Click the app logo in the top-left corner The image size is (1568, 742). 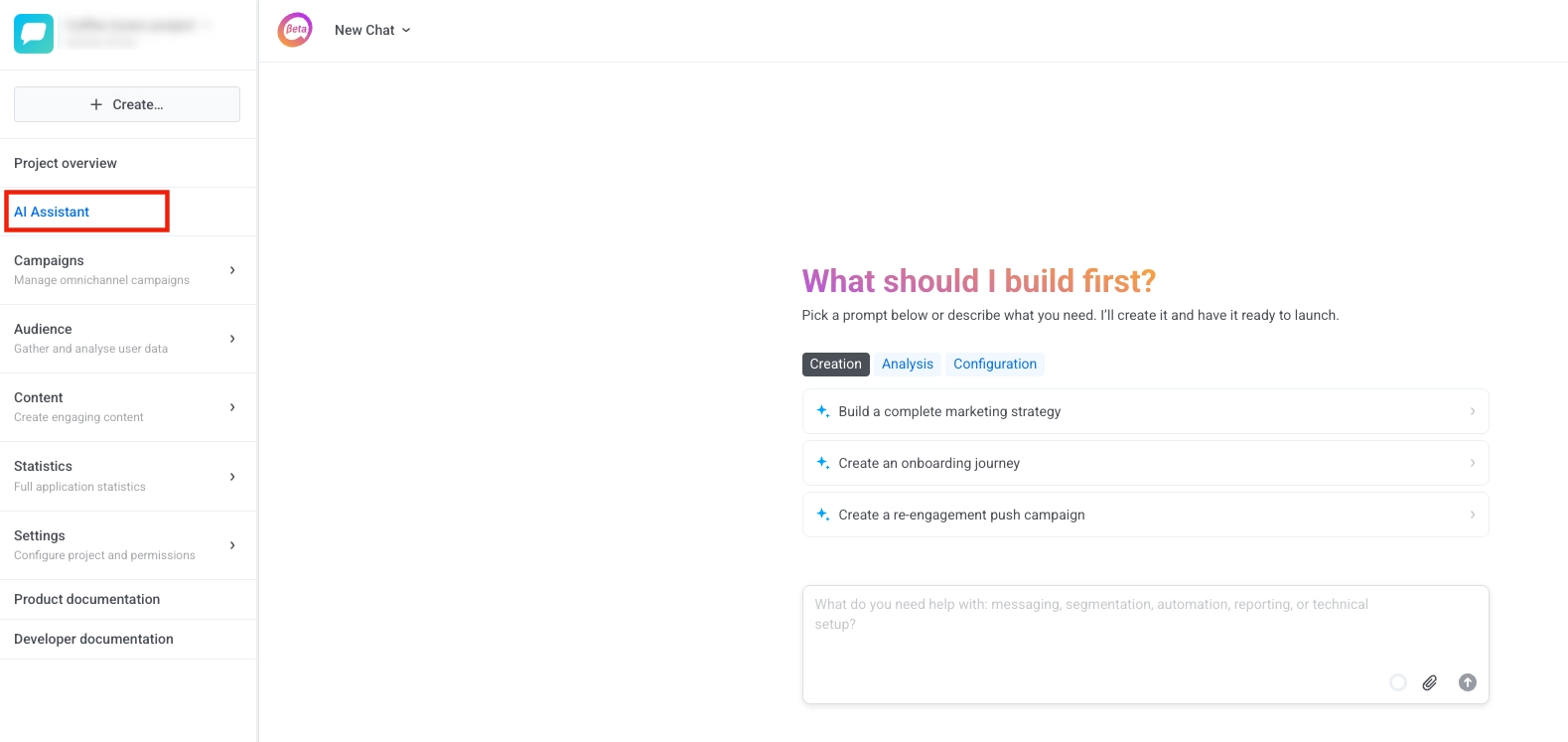(x=33, y=33)
